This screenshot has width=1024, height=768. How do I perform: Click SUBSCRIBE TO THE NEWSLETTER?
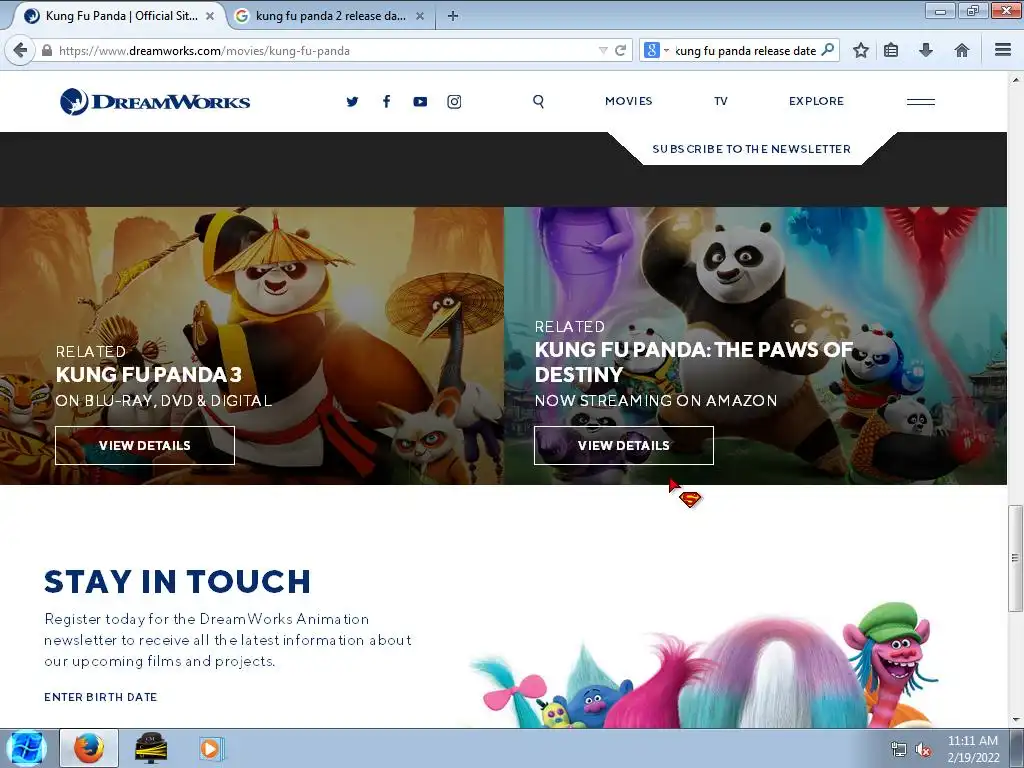[752, 149]
